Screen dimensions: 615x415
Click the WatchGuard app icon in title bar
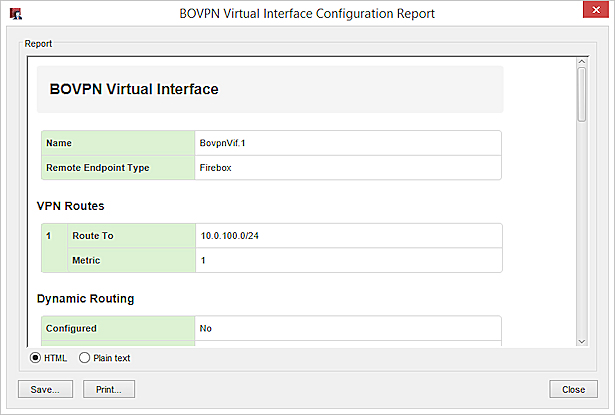(x=16, y=14)
